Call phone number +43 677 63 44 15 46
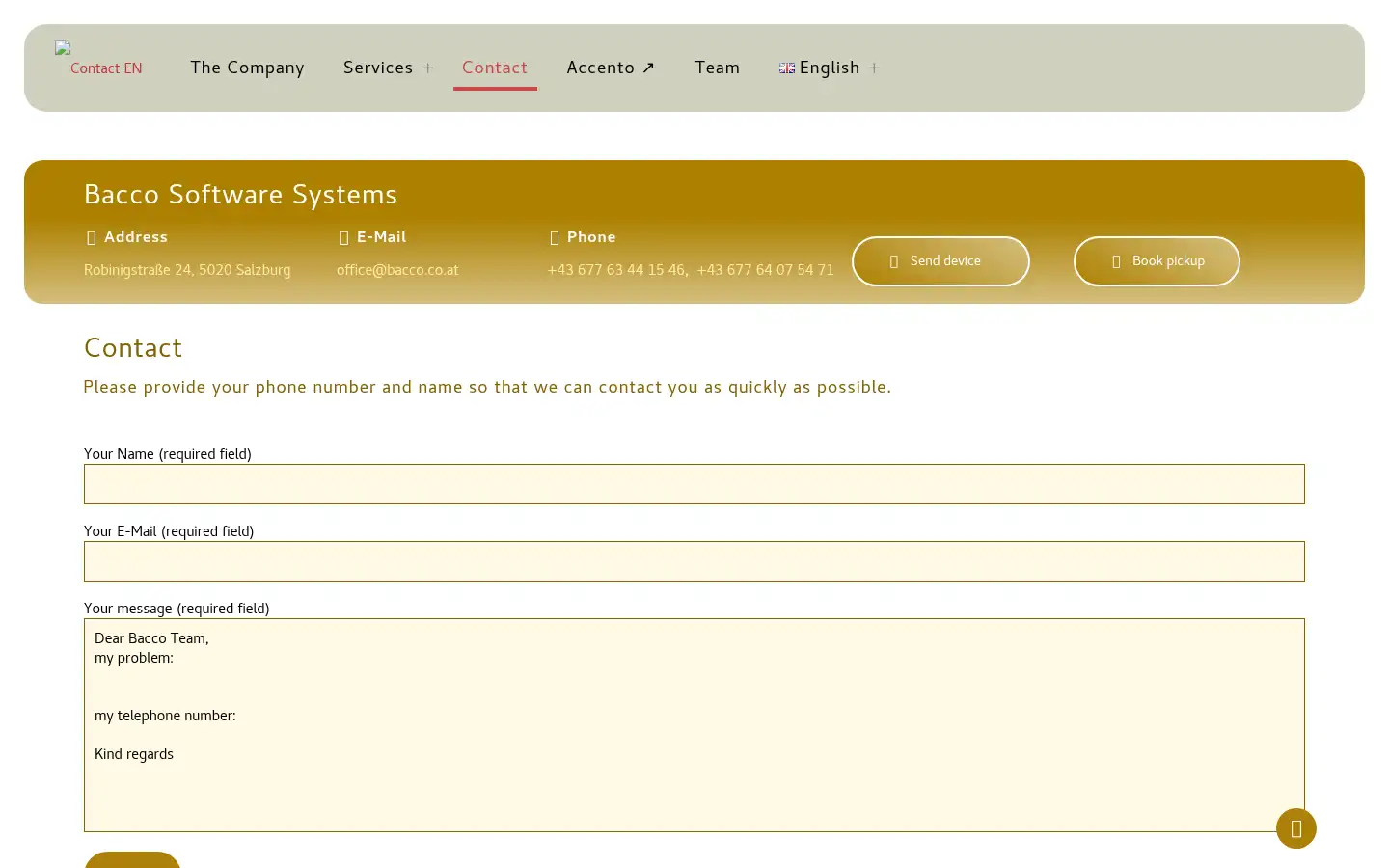Image resolution: width=1389 pixels, height=868 pixels. [616, 270]
